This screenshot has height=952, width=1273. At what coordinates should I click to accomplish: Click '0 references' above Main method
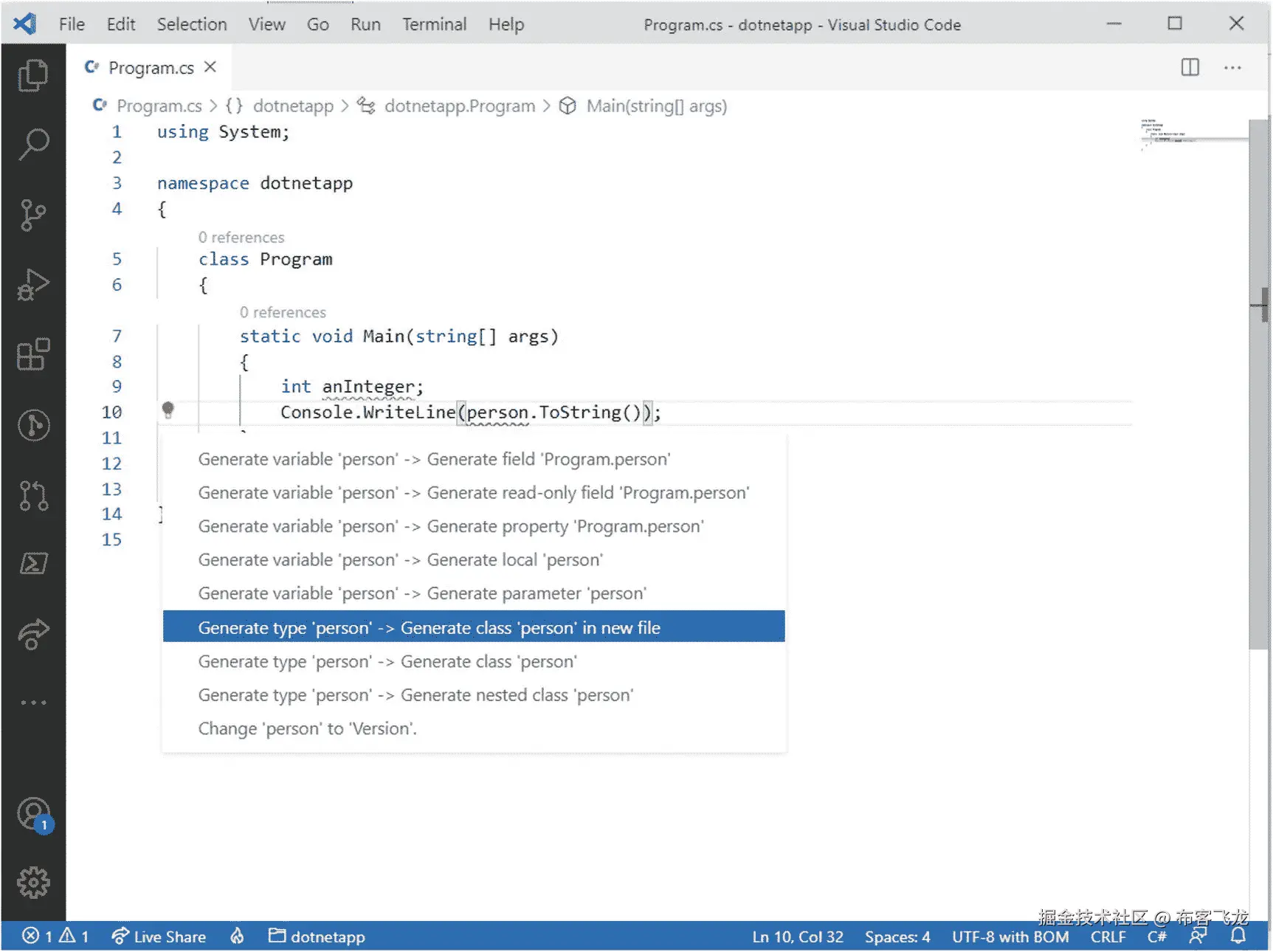pyautogui.click(x=283, y=313)
